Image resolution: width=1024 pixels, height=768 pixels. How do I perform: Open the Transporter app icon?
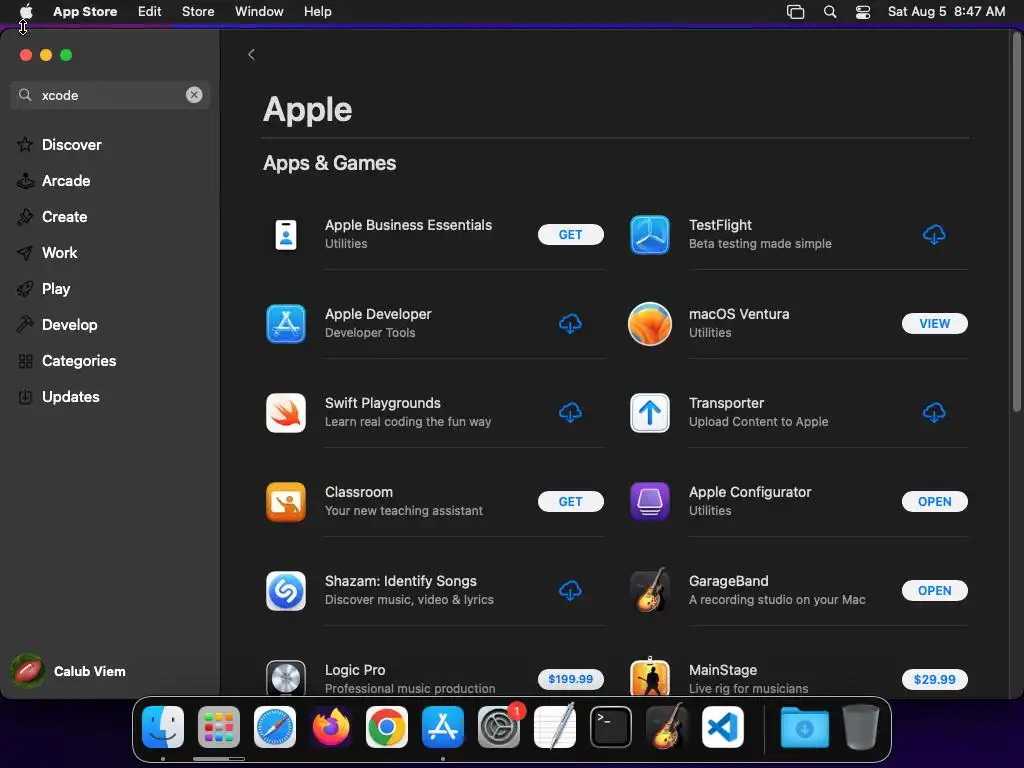tap(650, 413)
